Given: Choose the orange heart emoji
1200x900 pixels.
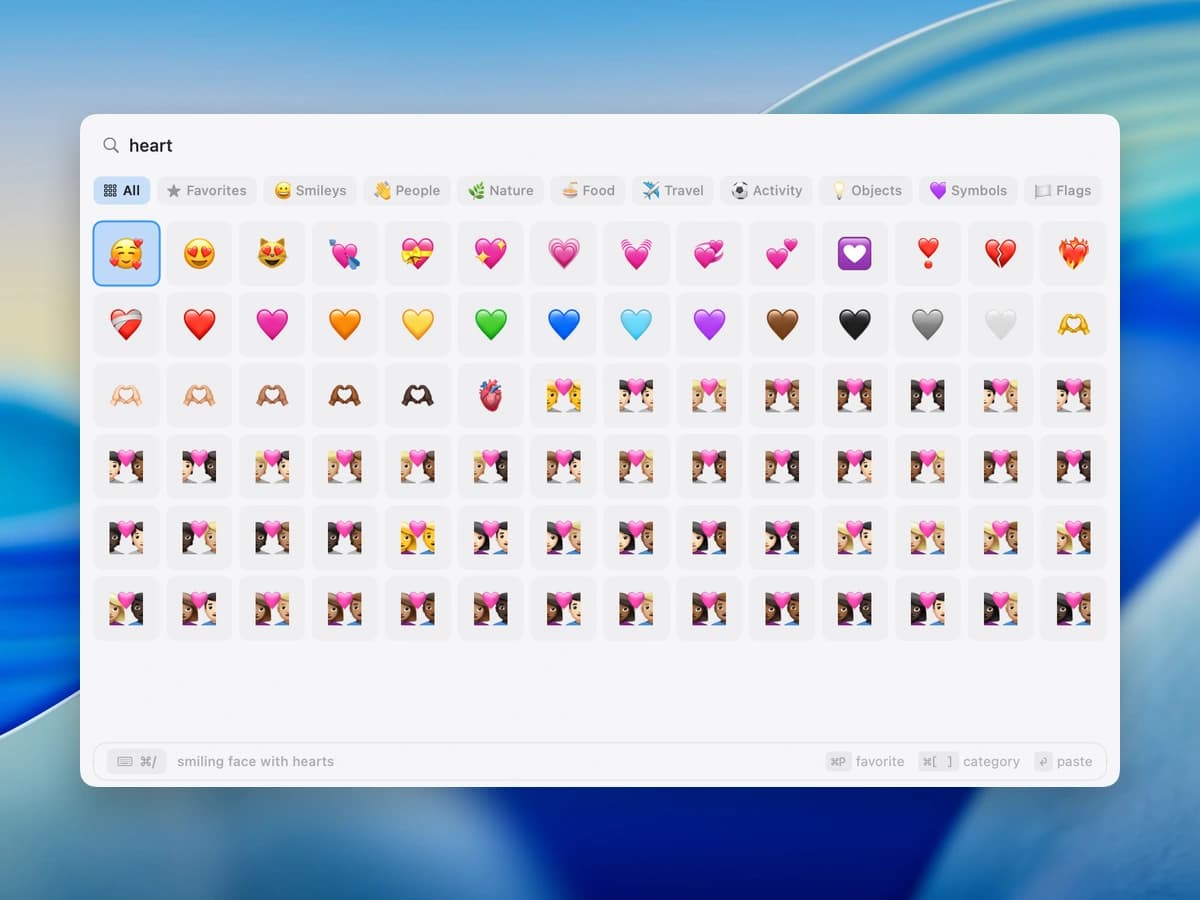Looking at the screenshot, I should click(345, 325).
